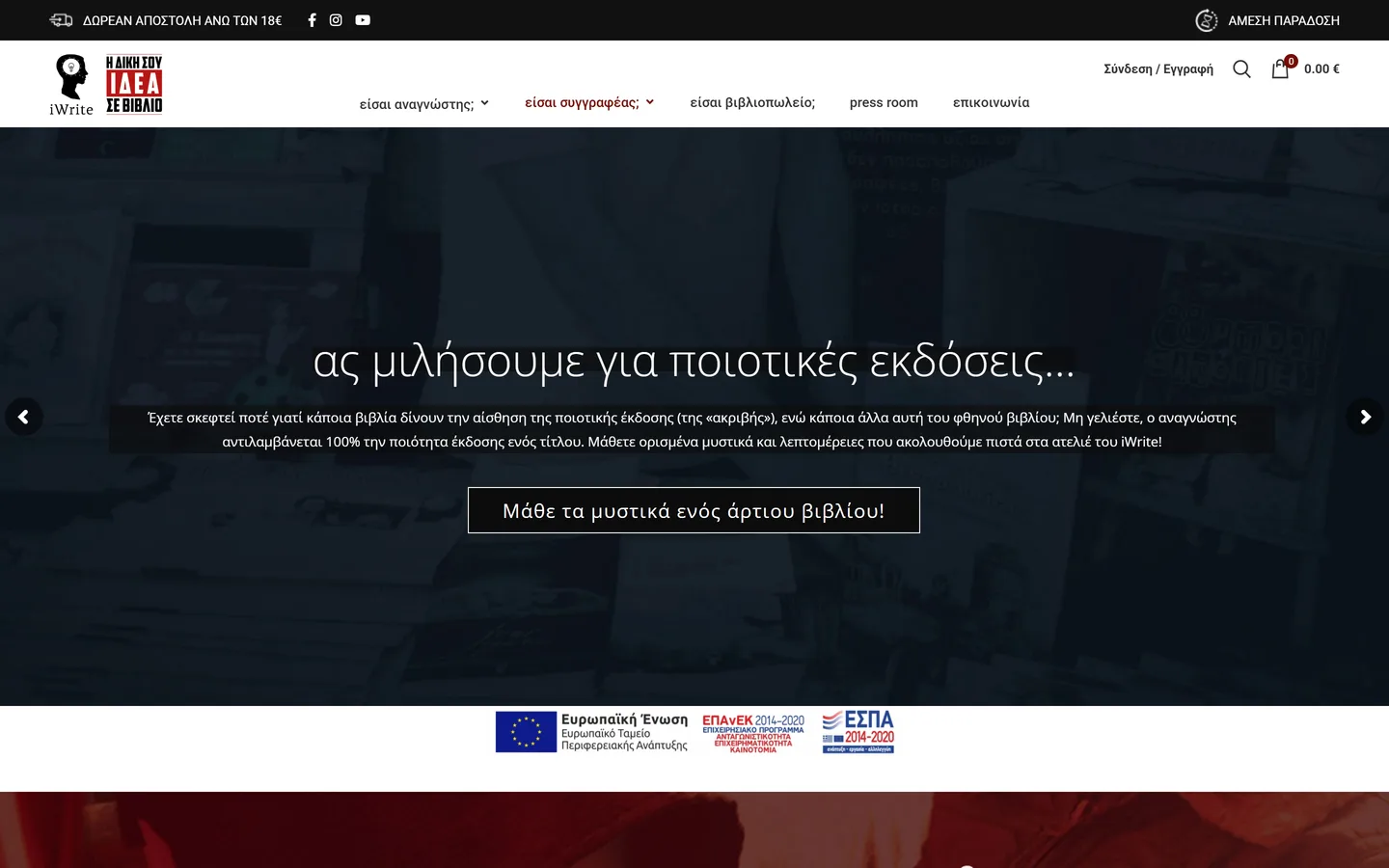Open the 'press room' menu item

[884, 102]
